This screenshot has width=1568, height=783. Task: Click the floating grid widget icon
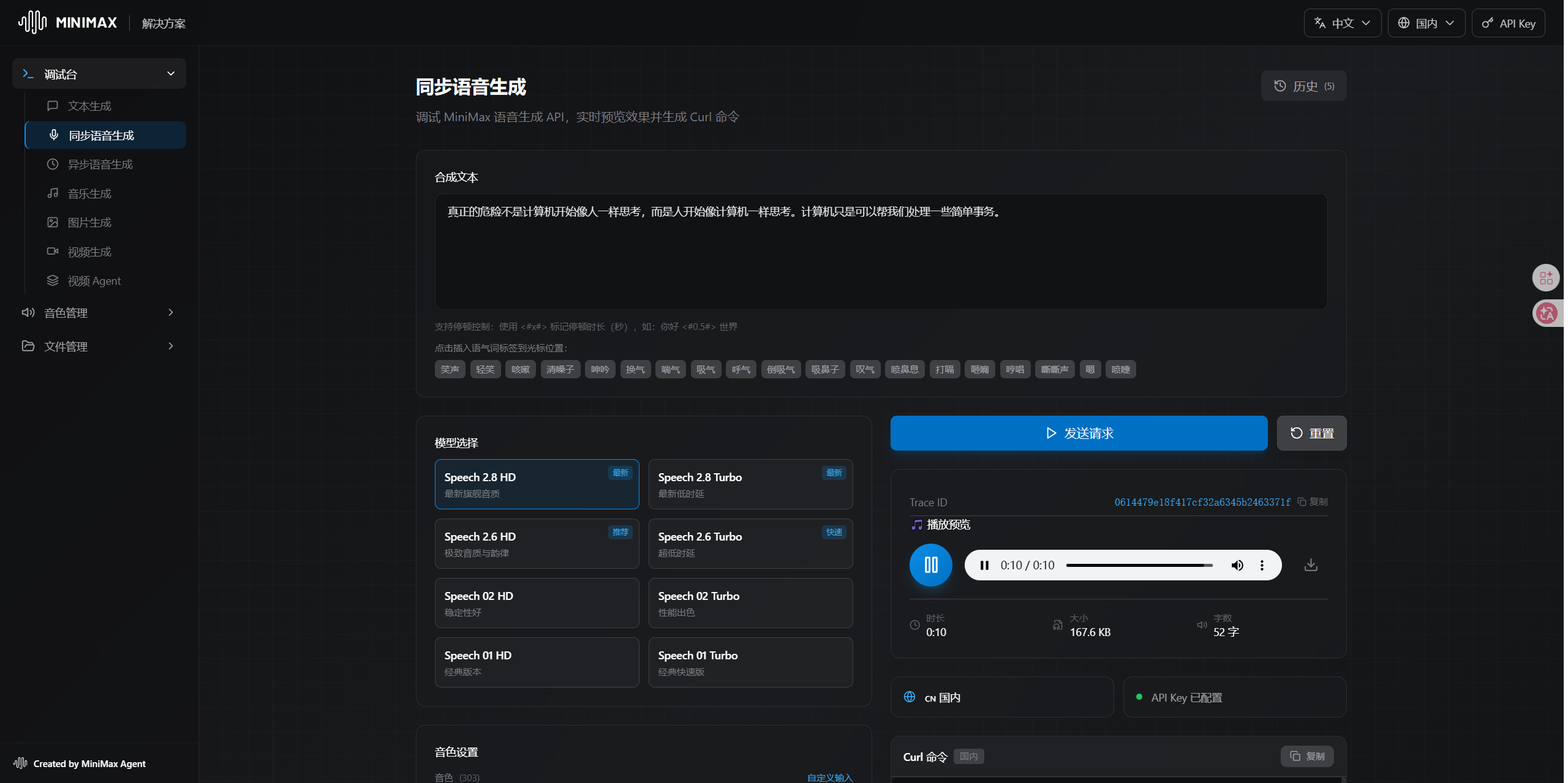click(x=1546, y=278)
